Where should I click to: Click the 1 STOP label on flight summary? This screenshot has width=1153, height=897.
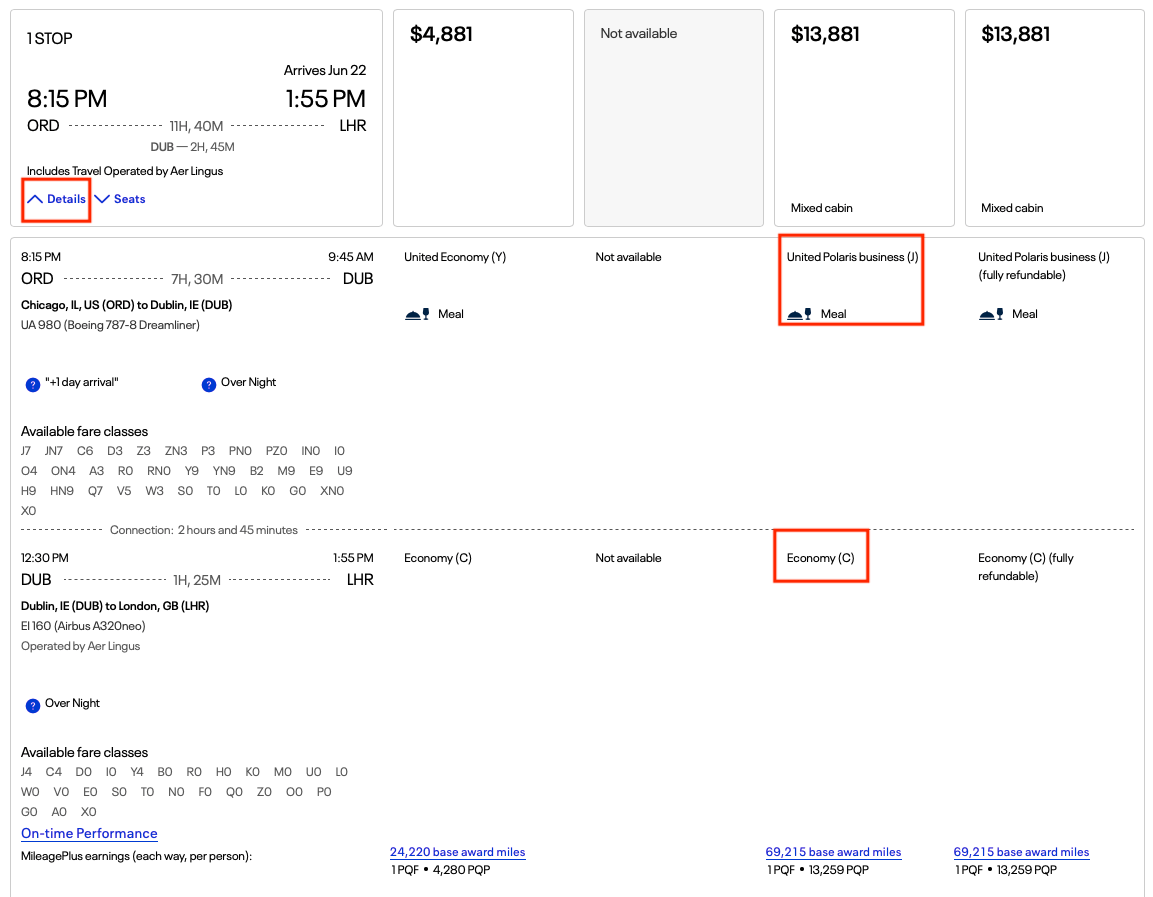[50, 39]
